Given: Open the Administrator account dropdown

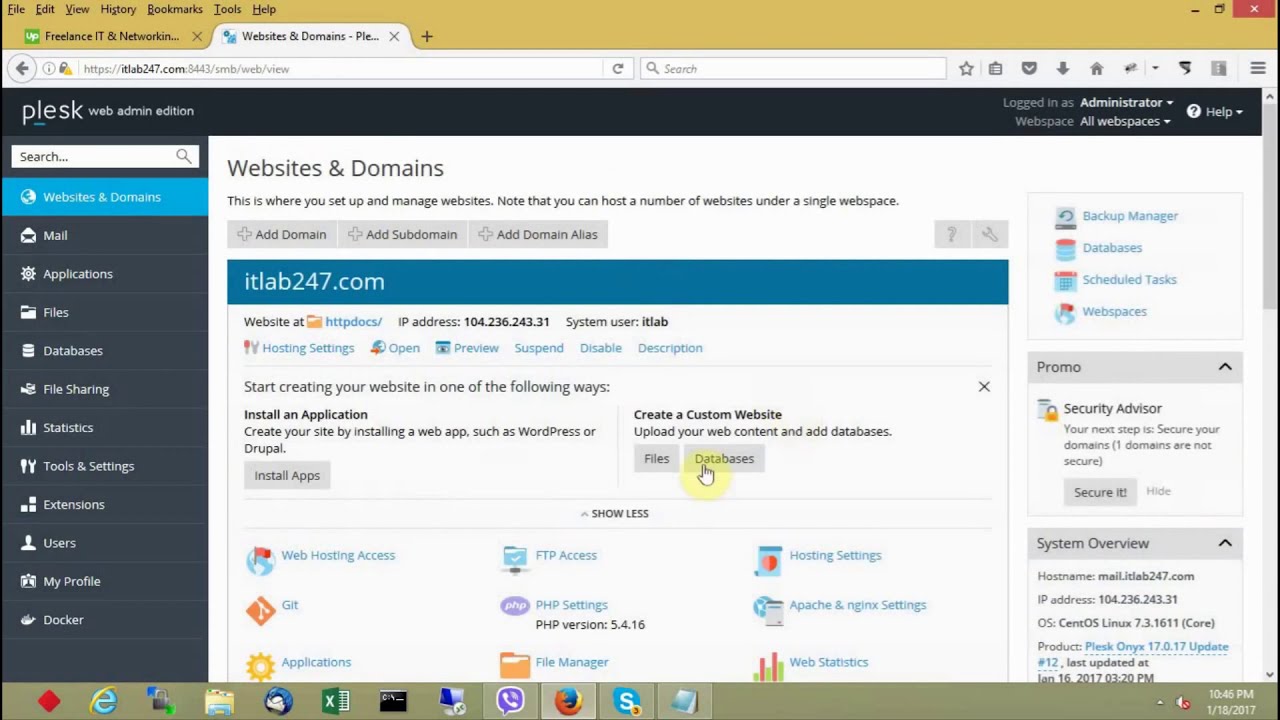Looking at the screenshot, I should coord(1126,102).
